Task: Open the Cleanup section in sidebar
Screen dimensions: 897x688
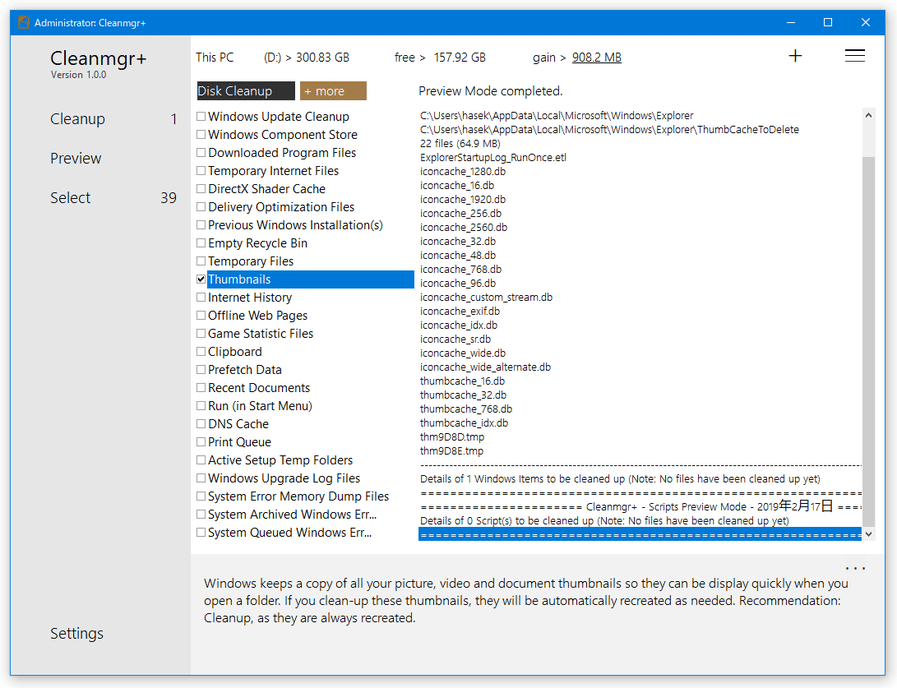Action: point(78,119)
